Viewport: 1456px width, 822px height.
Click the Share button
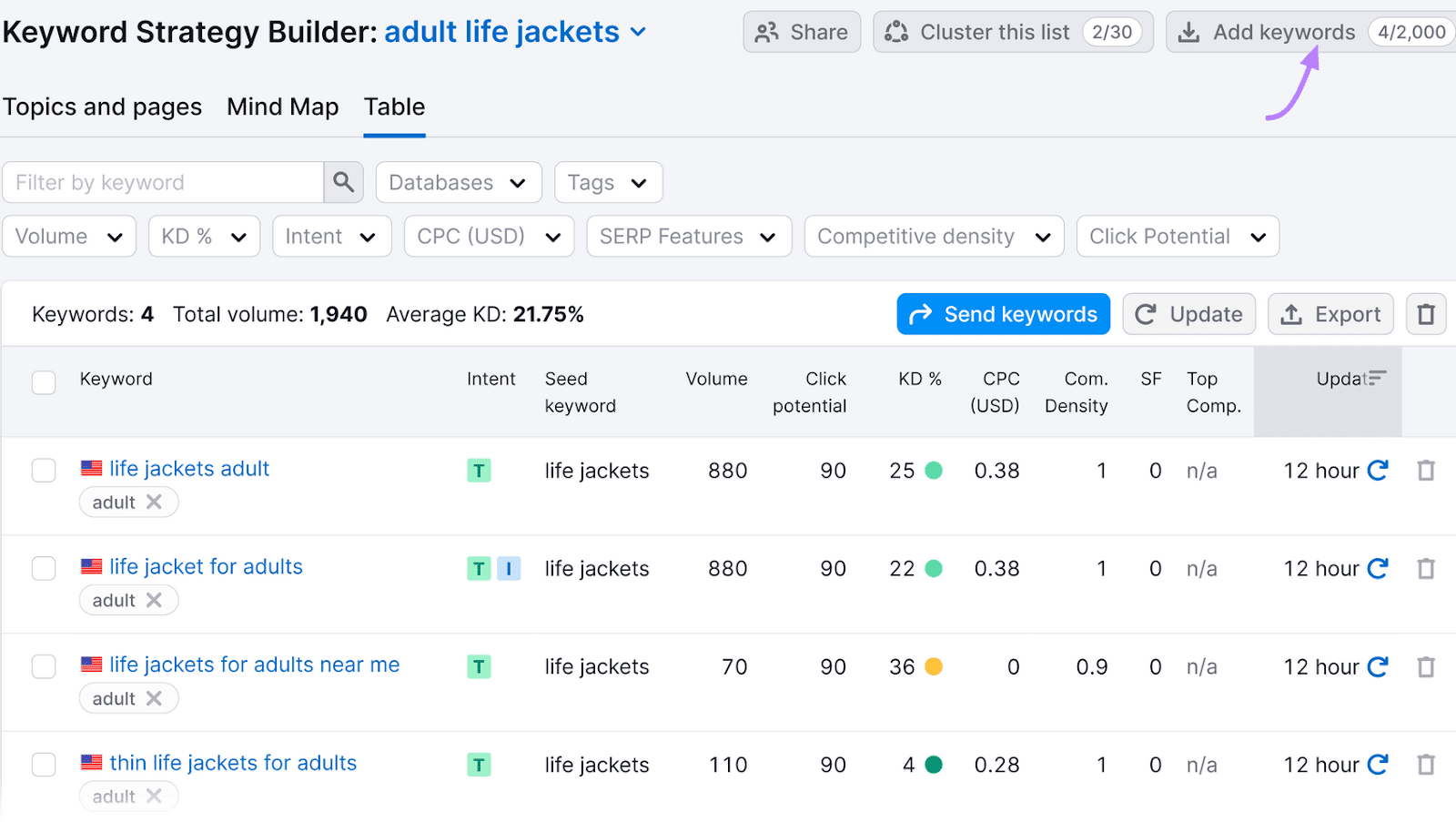(802, 32)
